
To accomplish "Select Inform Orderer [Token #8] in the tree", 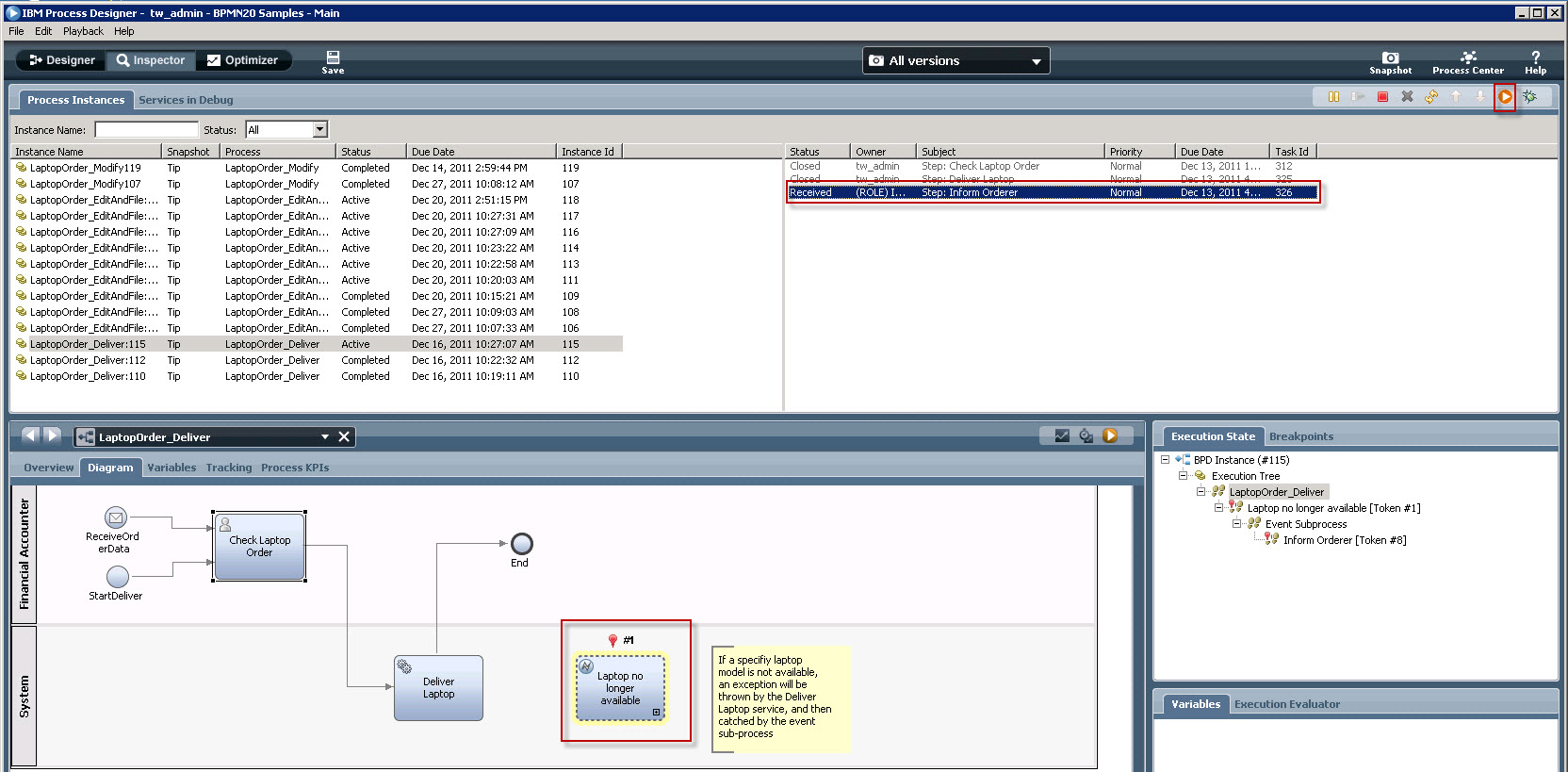I will (x=1344, y=540).
